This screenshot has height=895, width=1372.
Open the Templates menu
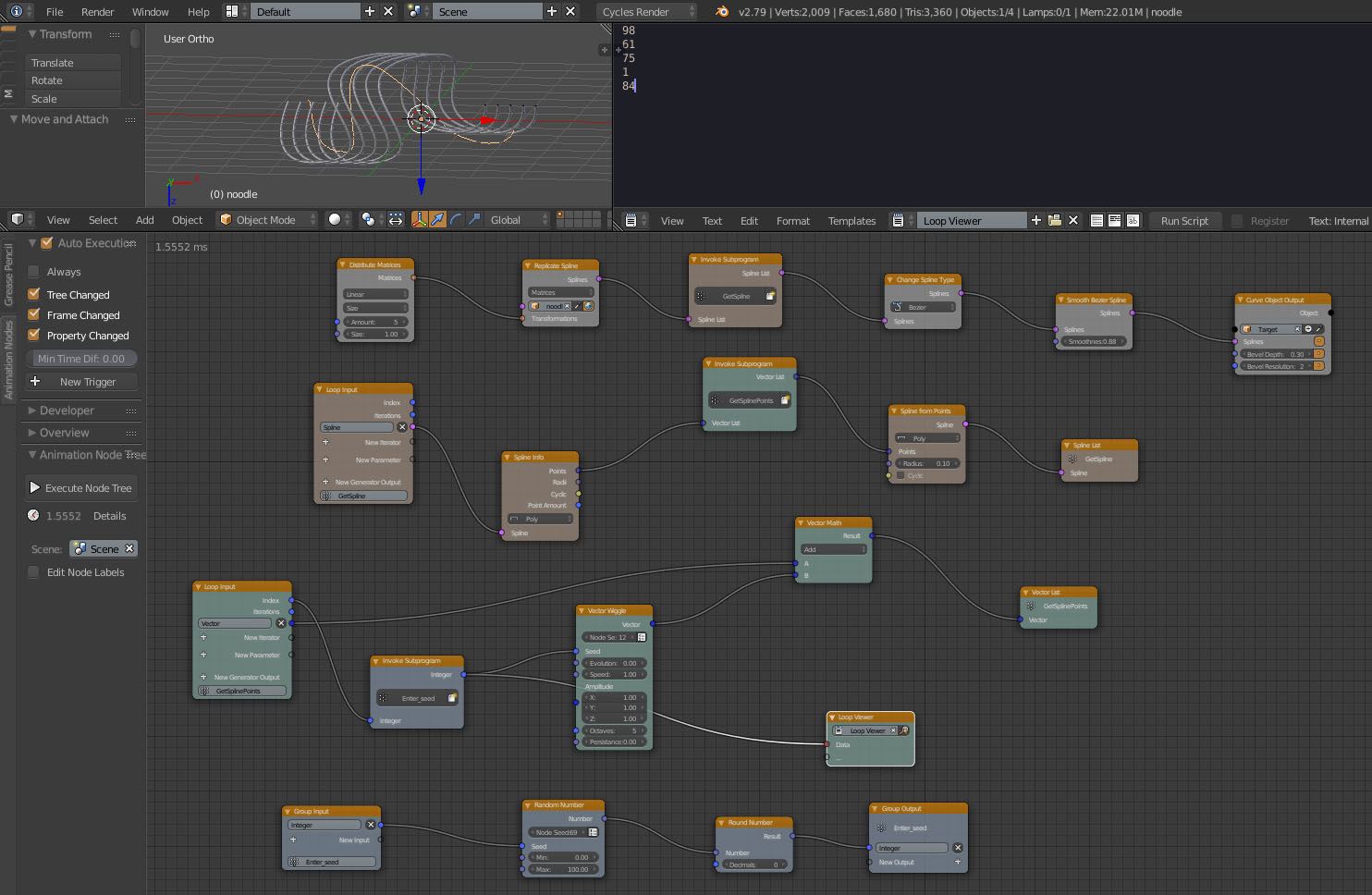click(851, 220)
